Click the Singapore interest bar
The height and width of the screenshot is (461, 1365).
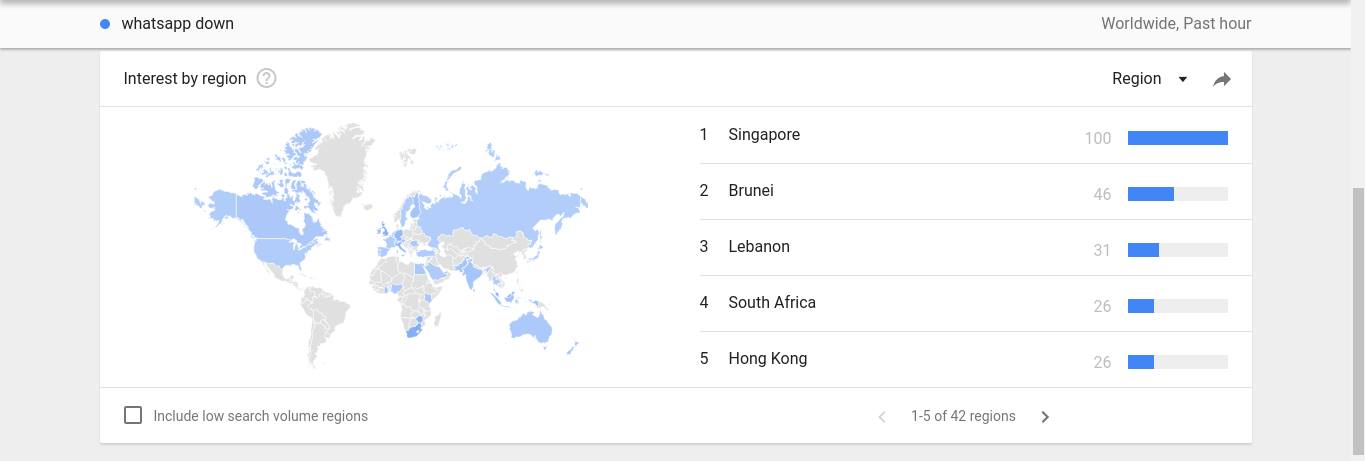[1178, 138]
